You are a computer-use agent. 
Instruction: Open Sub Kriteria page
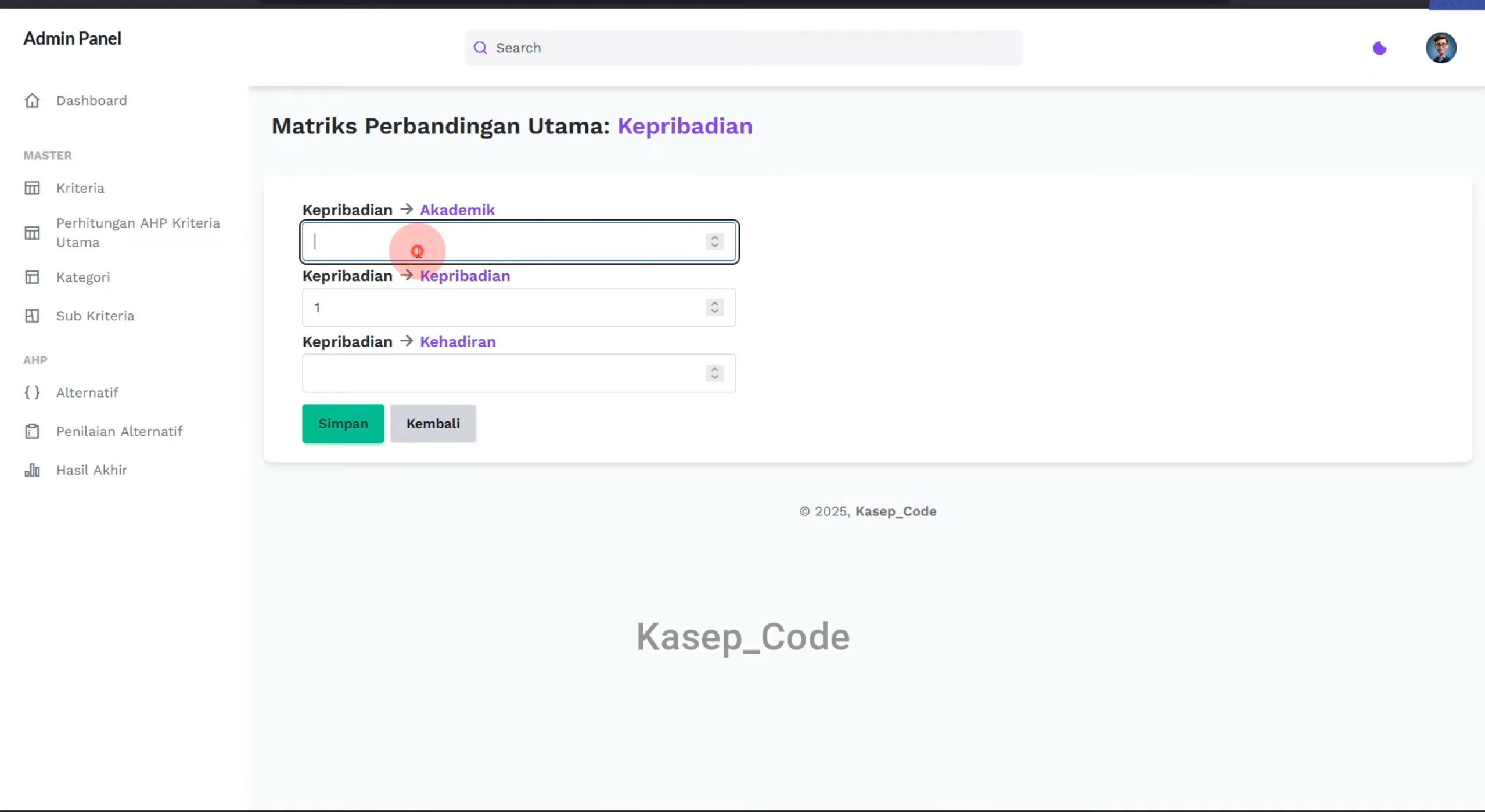[x=95, y=316]
